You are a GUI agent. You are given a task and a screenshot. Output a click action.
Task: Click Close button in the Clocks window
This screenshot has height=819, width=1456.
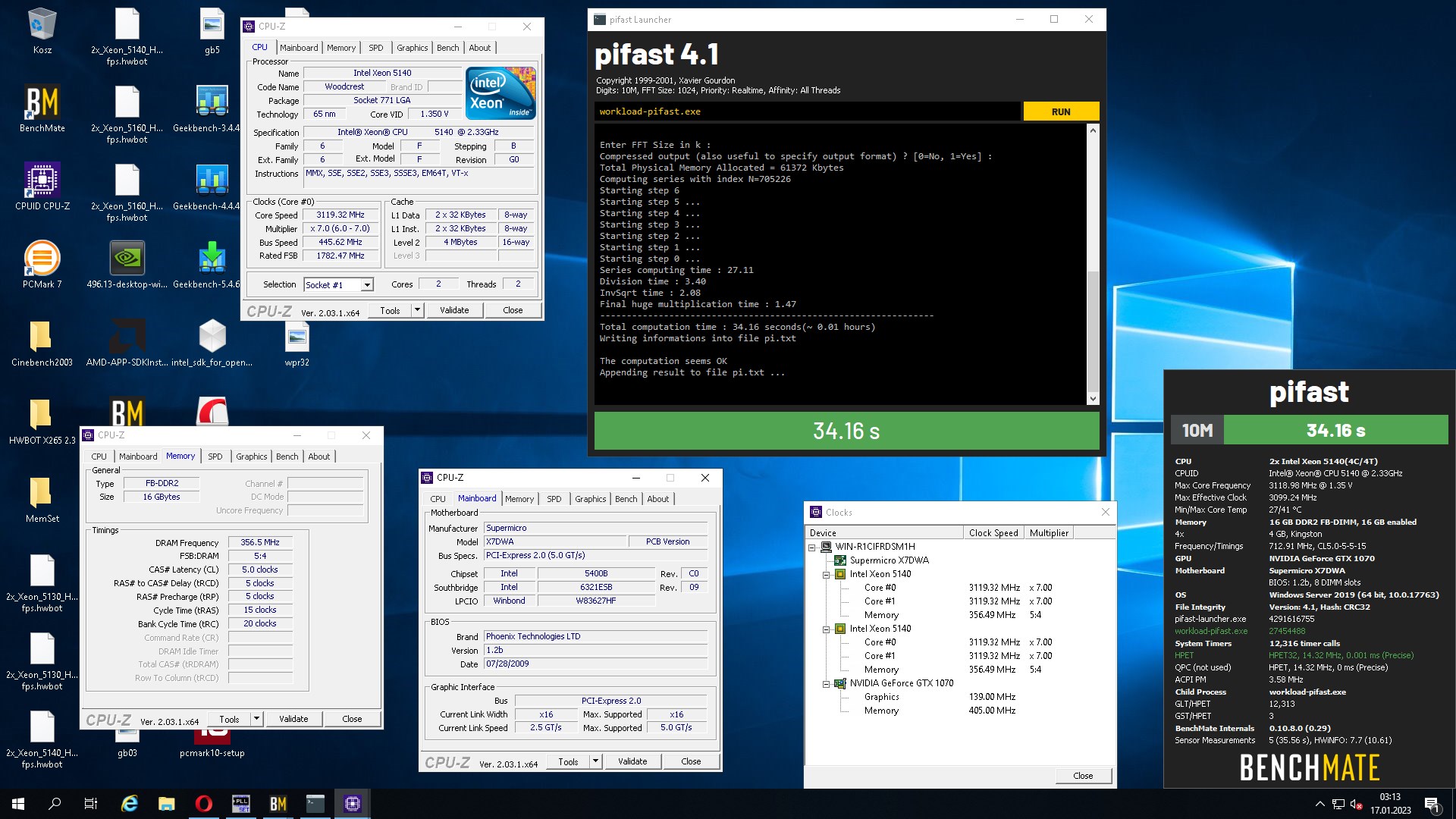point(1083,776)
